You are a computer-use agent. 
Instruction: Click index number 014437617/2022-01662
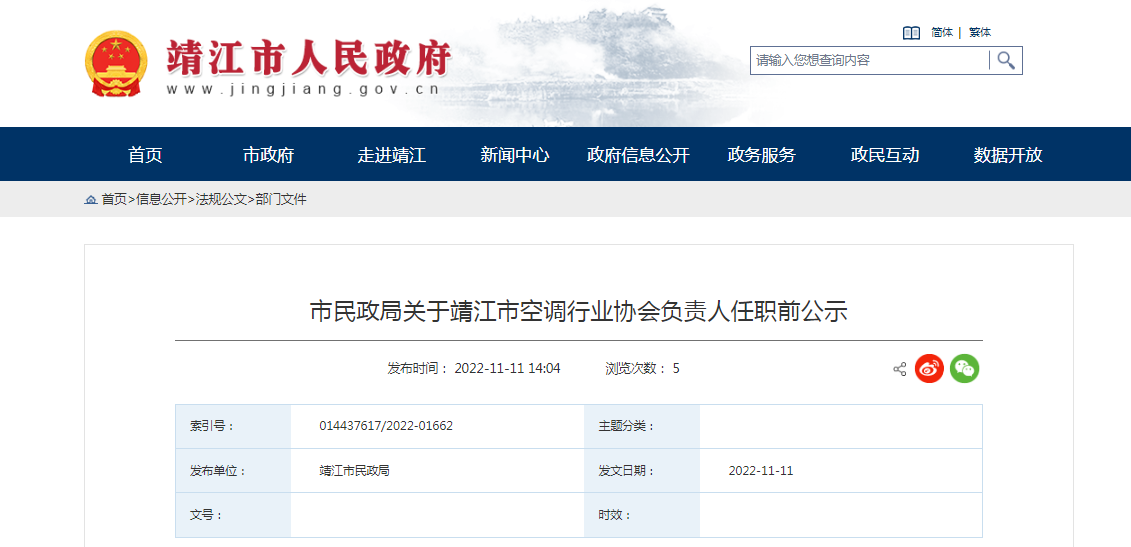[x=386, y=426]
